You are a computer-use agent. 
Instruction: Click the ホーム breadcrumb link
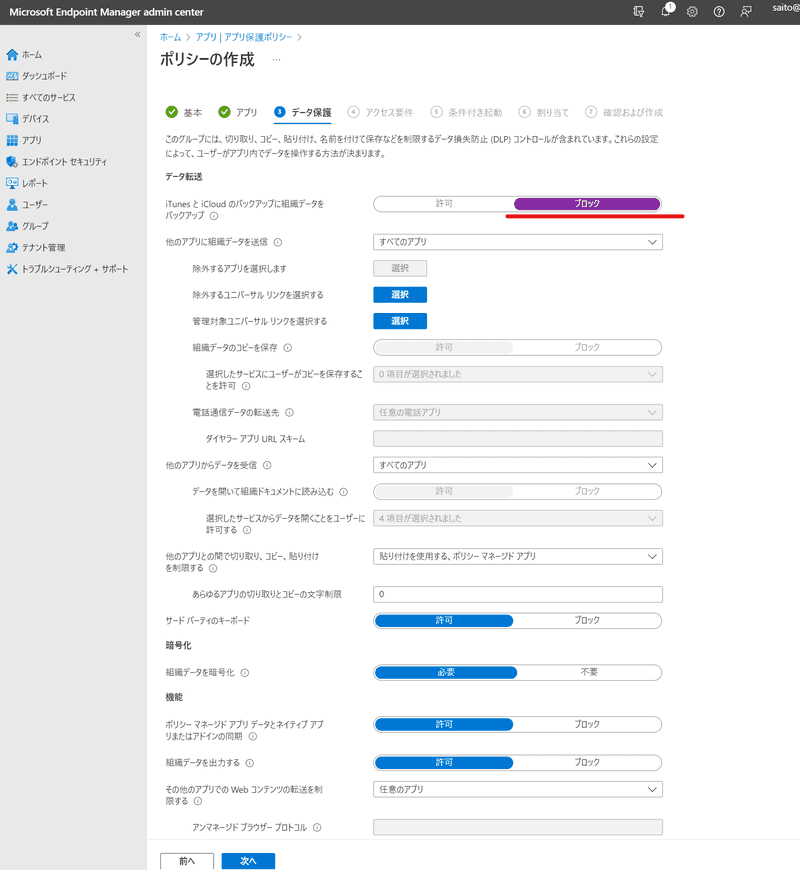pyautogui.click(x=170, y=36)
